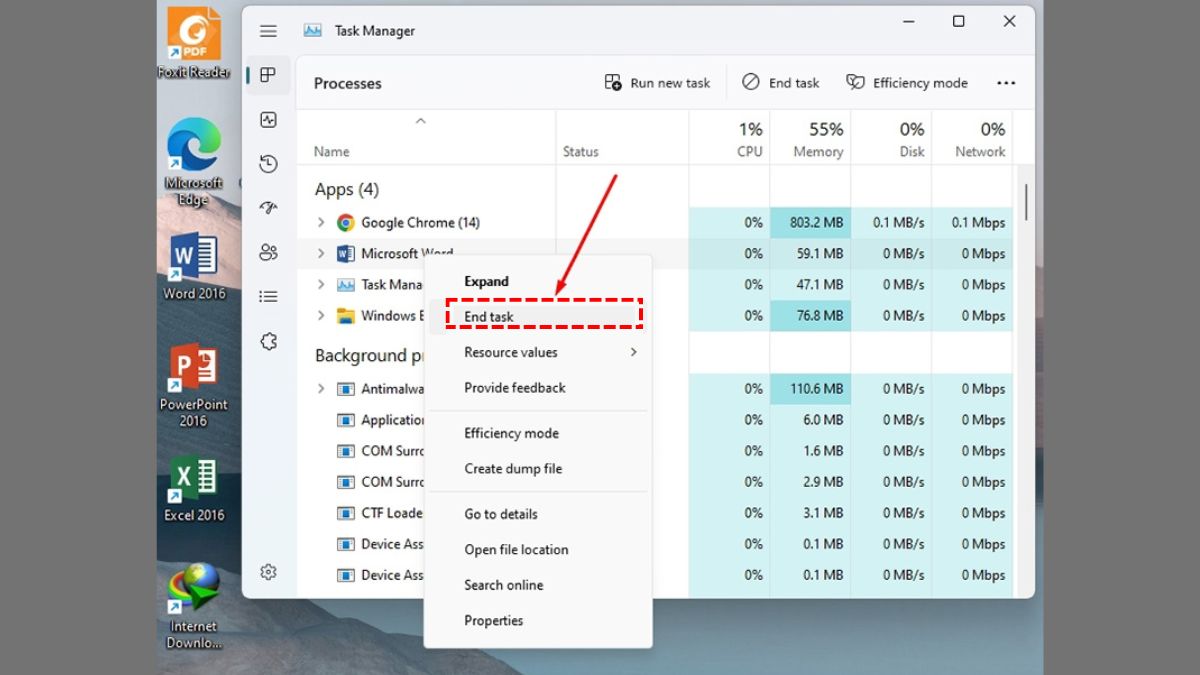This screenshot has width=1200, height=675.
Task: Click the Apps (4) group heading
Action: click(x=346, y=190)
